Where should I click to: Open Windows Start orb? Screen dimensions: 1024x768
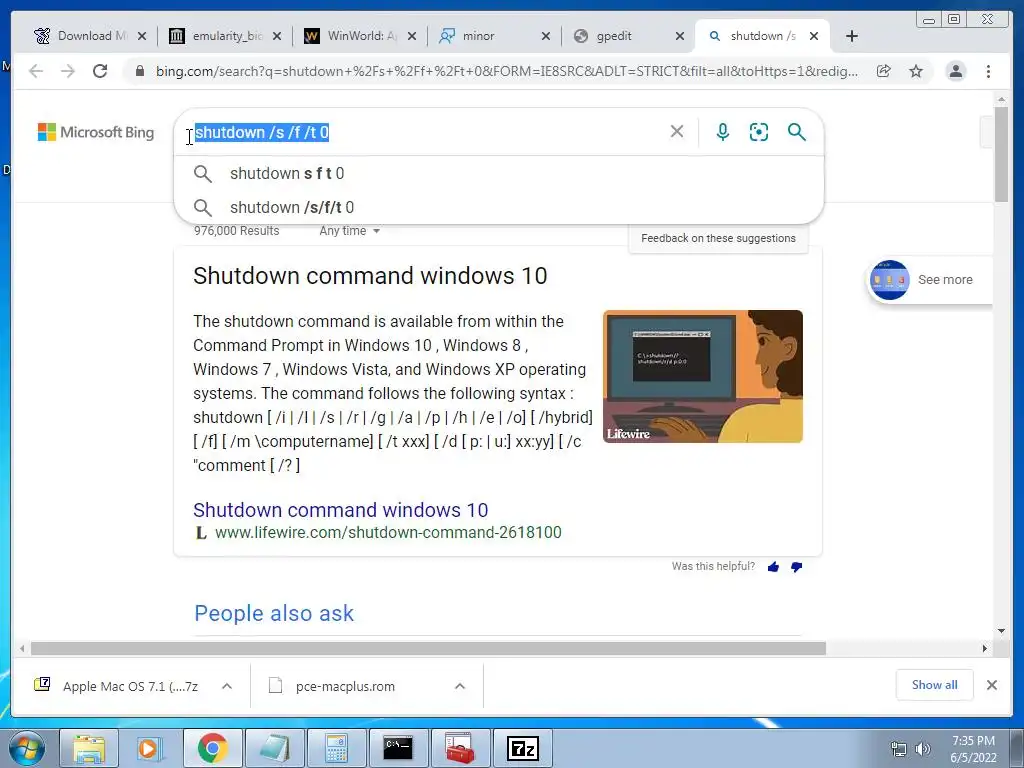click(x=27, y=748)
